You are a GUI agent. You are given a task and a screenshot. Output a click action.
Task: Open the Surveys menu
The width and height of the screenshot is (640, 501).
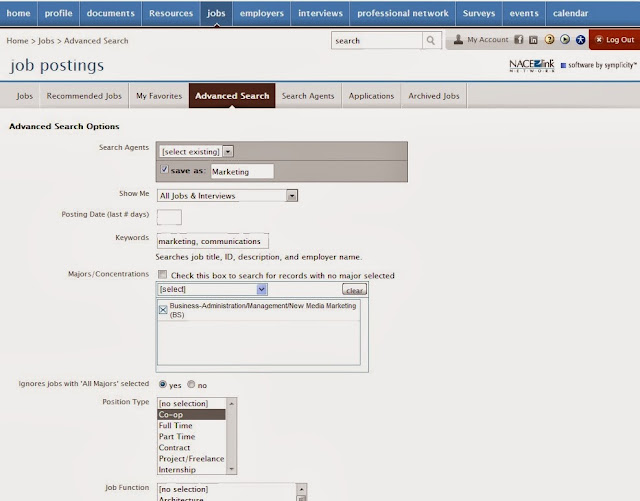click(x=479, y=13)
